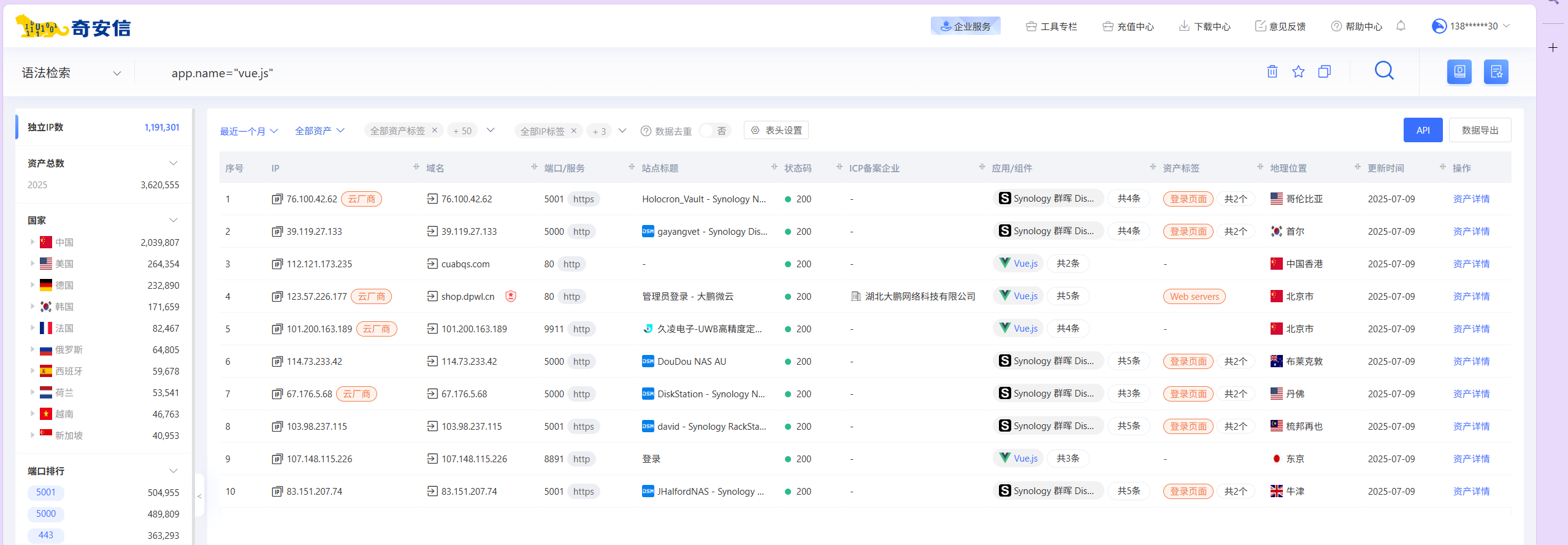Click the red shield icon beside shop.dpwl.cn
The image size is (1568, 545).
click(511, 296)
